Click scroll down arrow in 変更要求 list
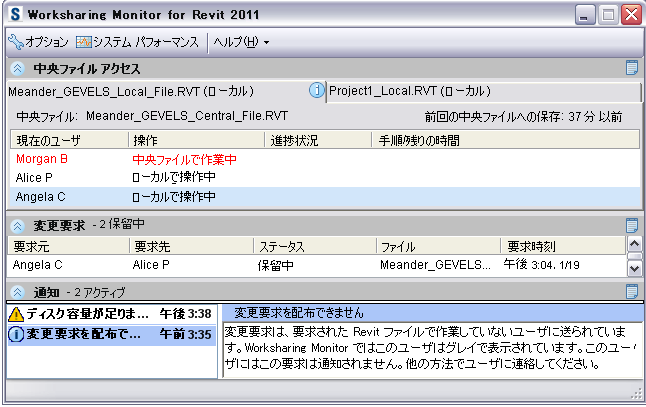Screen dimensions: 646x407 tap(634, 269)
